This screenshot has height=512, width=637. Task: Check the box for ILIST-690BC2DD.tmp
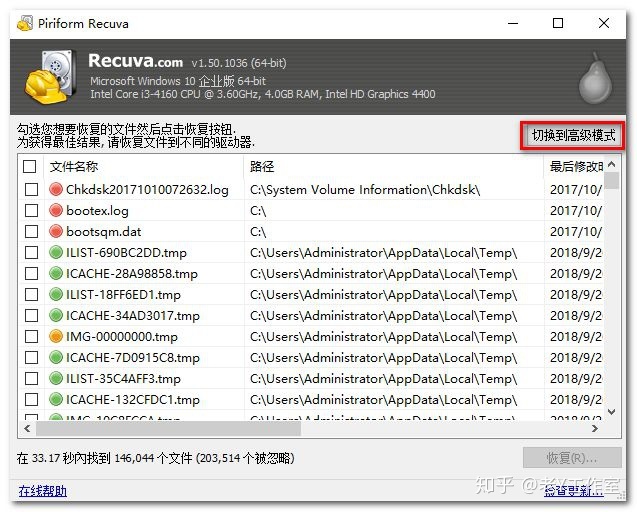pyautogui.click(x=31, y=252)
